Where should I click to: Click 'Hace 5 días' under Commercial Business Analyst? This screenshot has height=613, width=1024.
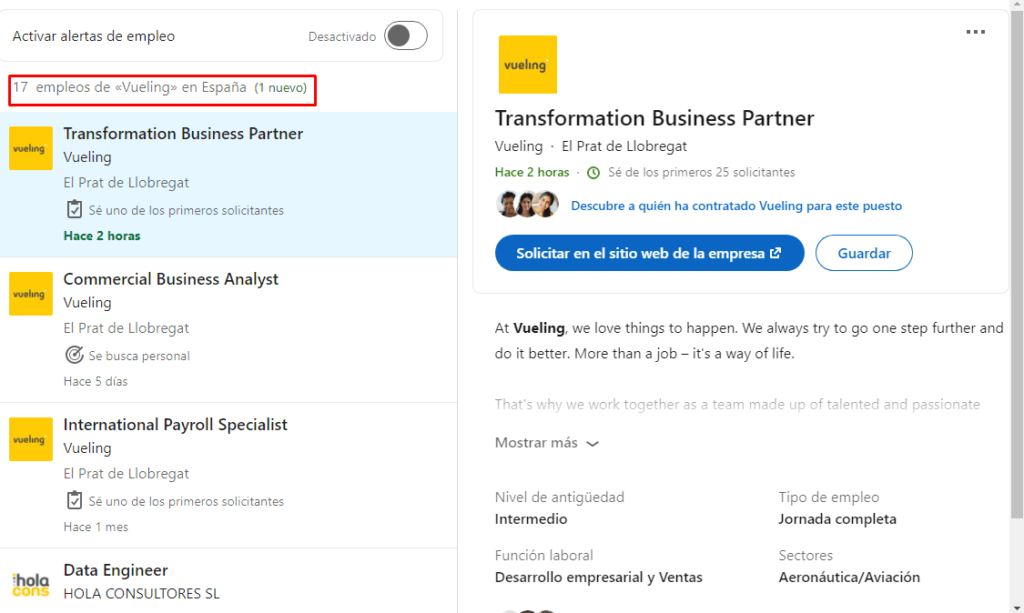click(x=95, y=381)
